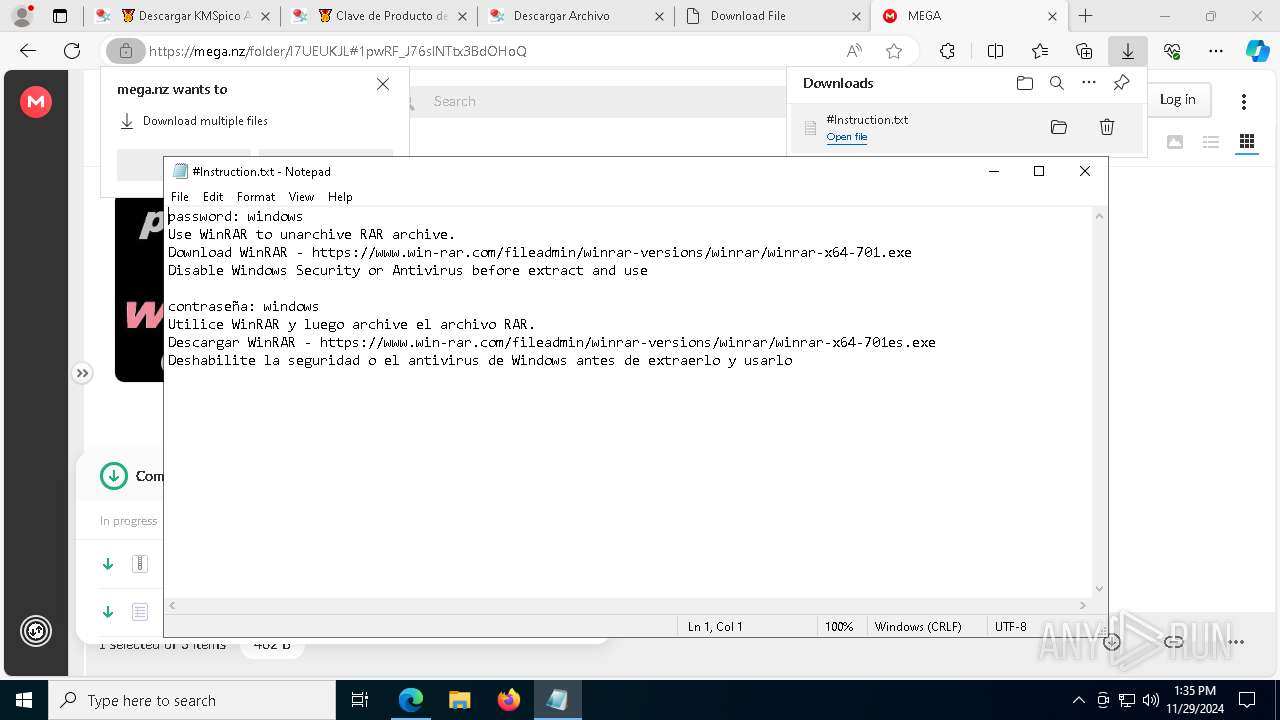
Task: Open Notepad Format menu
Action: click(256, 197)
